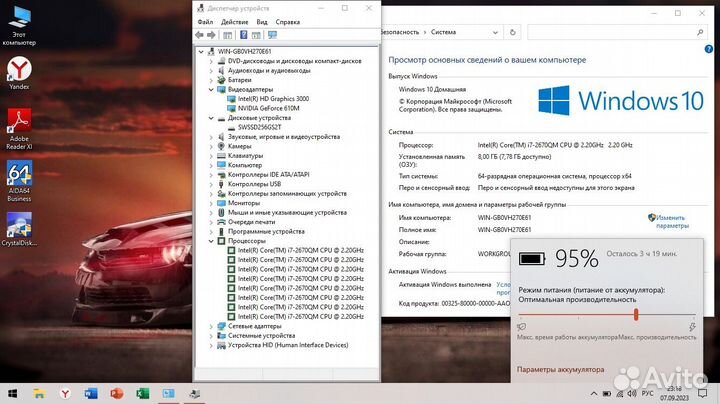The image size is (720, 404).
Task: Show hidden tray icons chevron
Action: click(x=594, y=393)
